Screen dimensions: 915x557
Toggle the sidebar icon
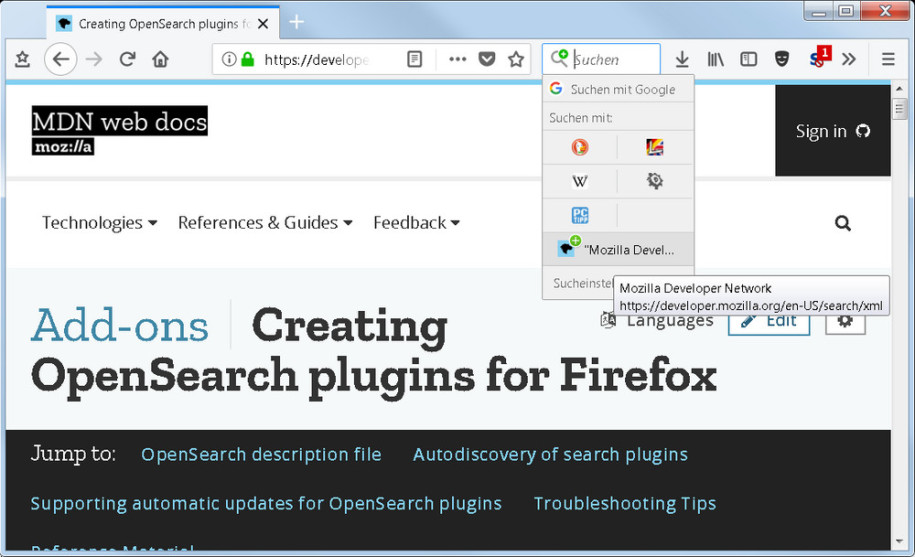coord(749,59)
